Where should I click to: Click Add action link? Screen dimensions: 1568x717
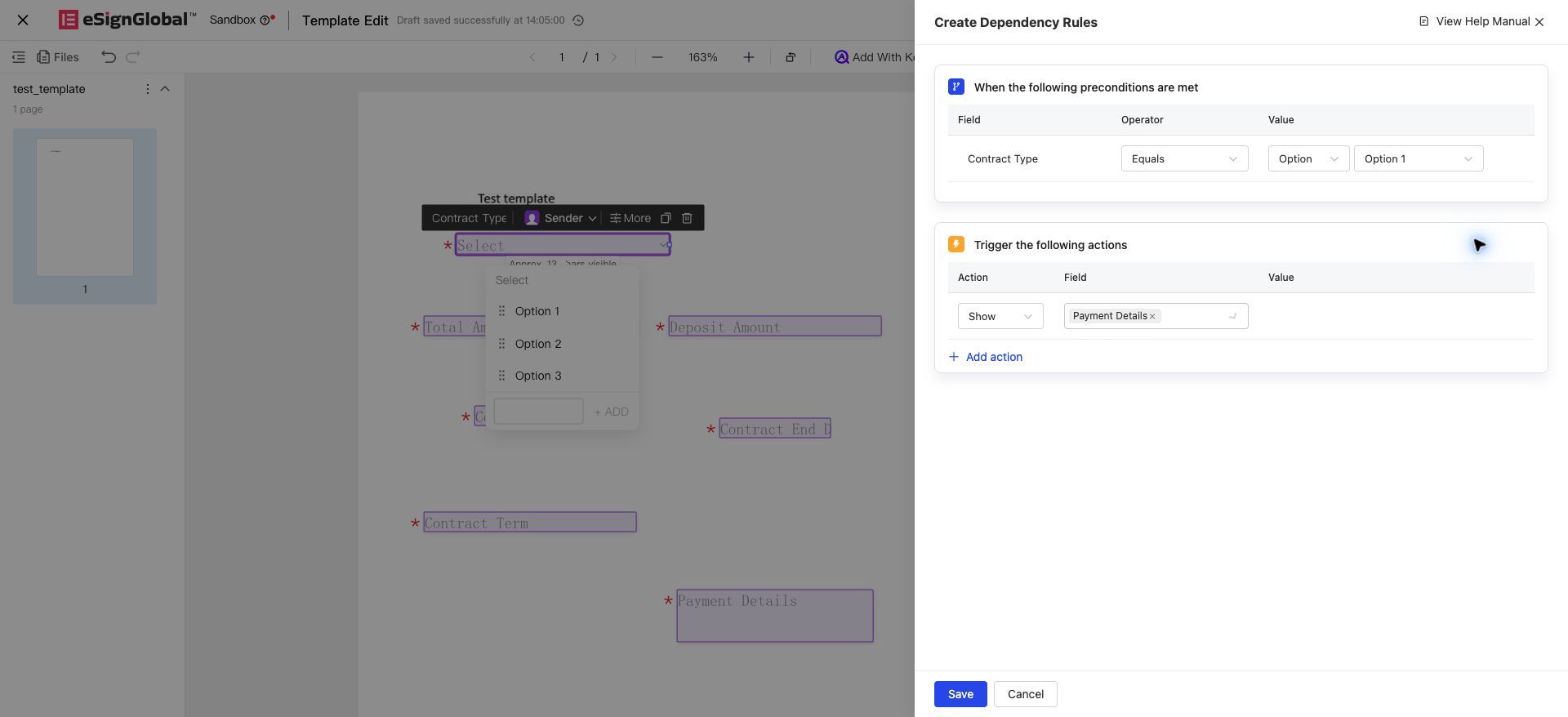coord(986,357)
